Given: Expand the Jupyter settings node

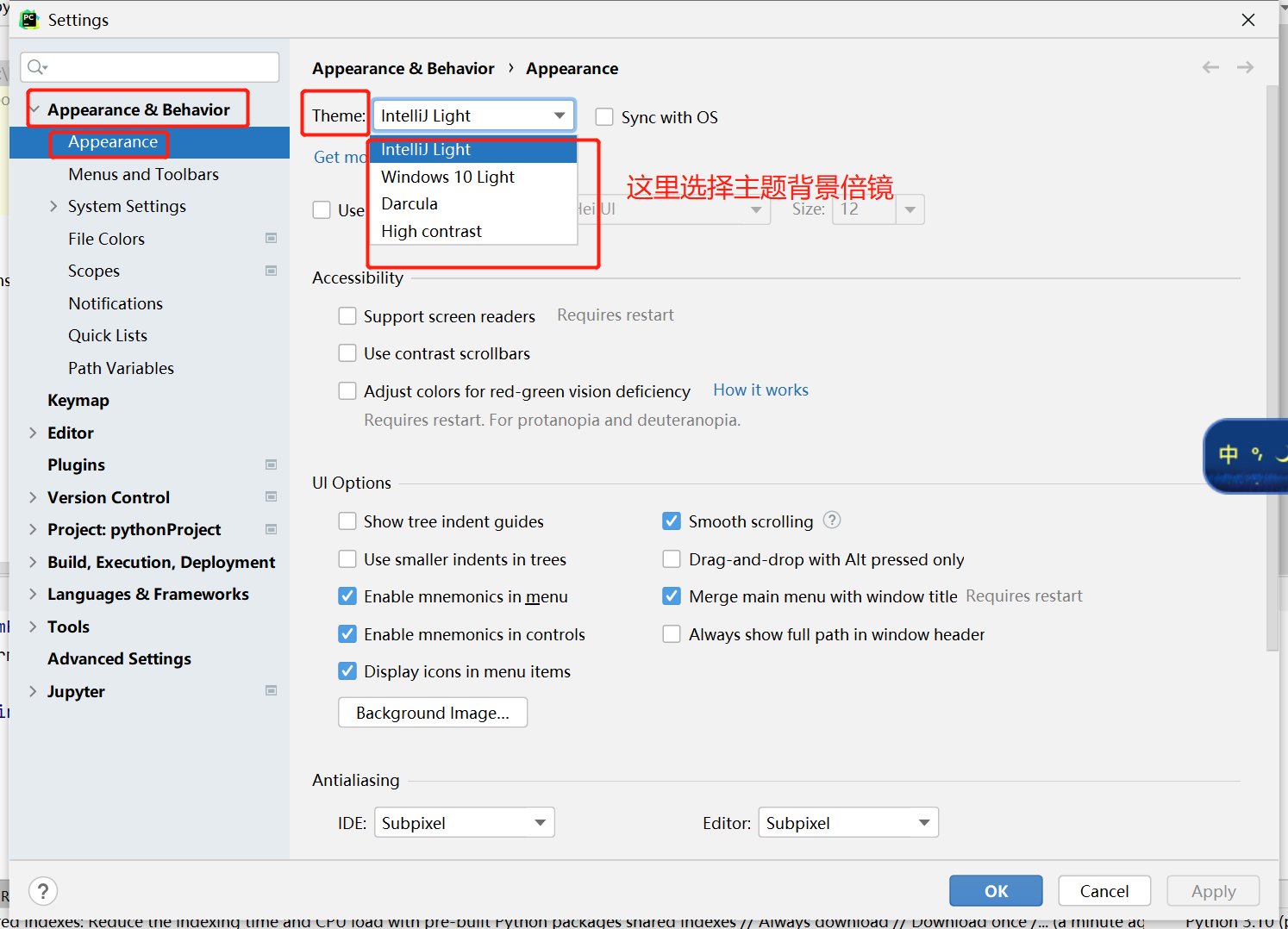Looking at the screenshot, I should (33, 691).
